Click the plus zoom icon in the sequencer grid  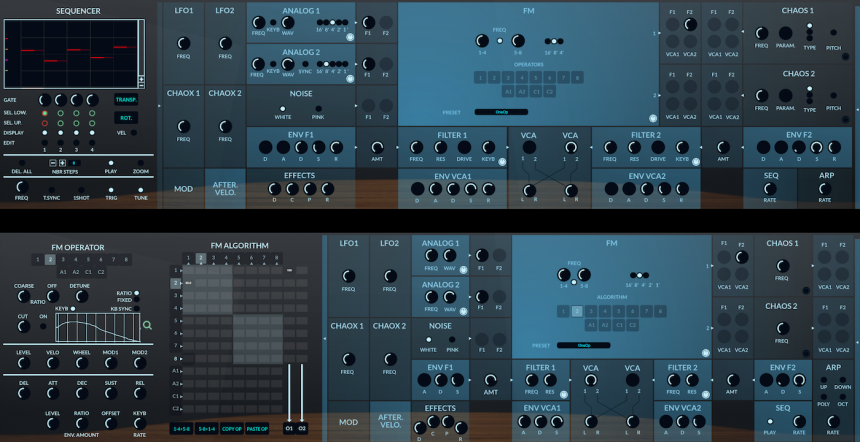142,79
